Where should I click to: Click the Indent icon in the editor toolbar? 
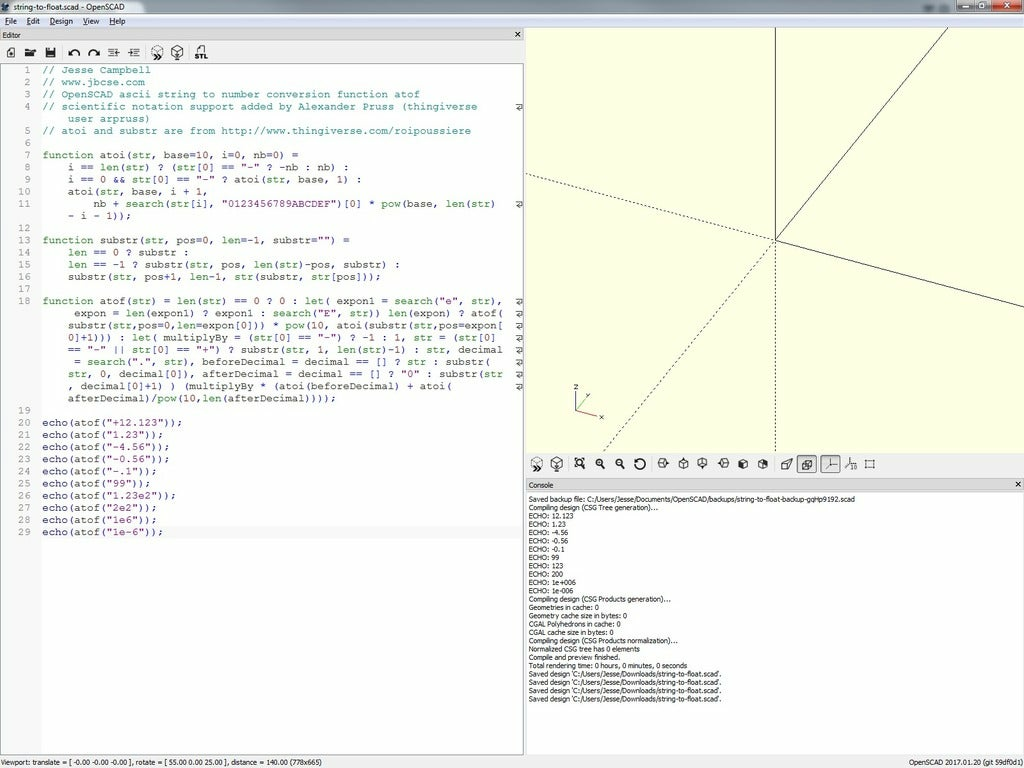tap(133, 52)
